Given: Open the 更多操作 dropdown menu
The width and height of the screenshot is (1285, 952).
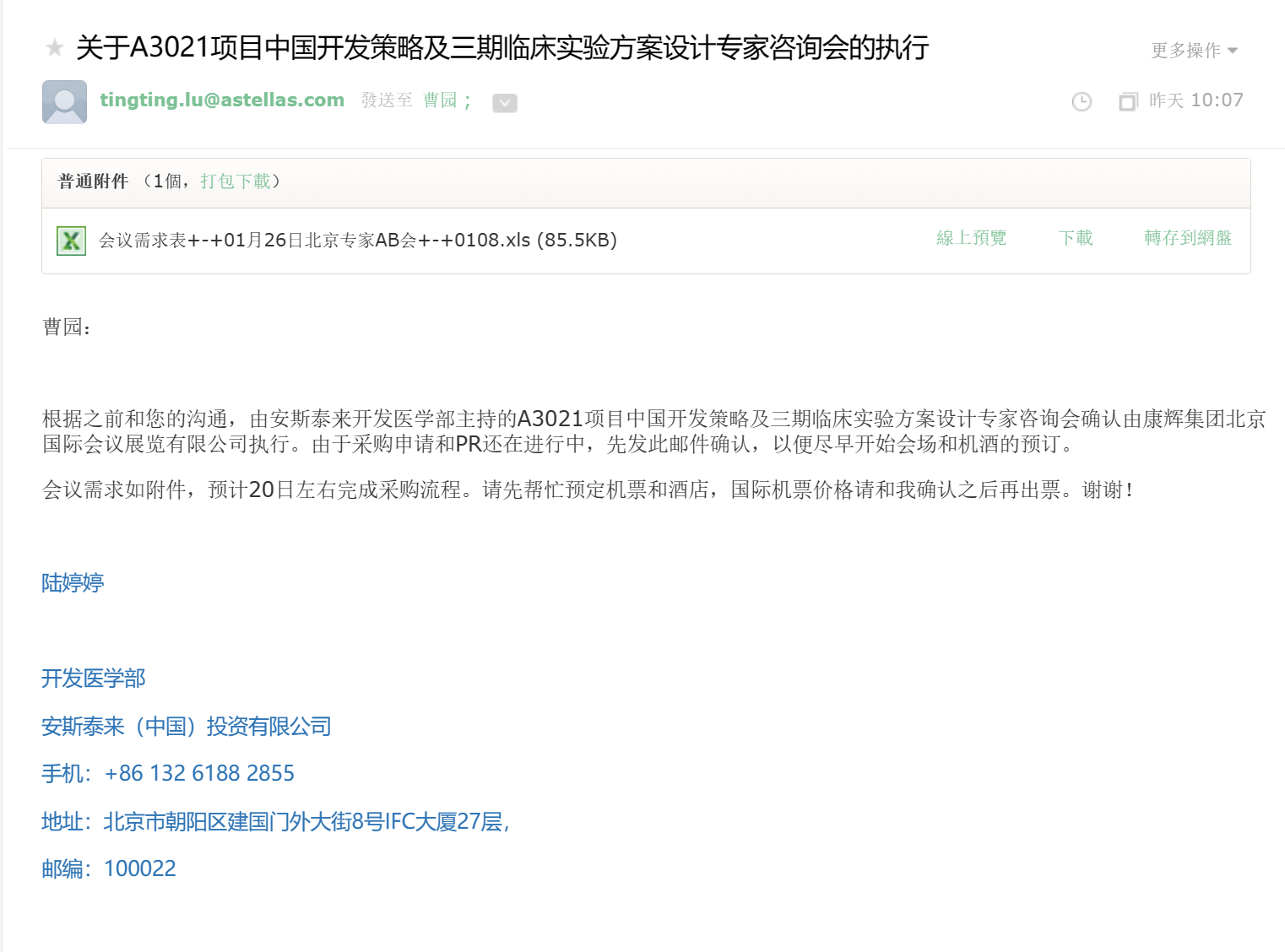Looking at the screenshot, I should [1194, 51].
